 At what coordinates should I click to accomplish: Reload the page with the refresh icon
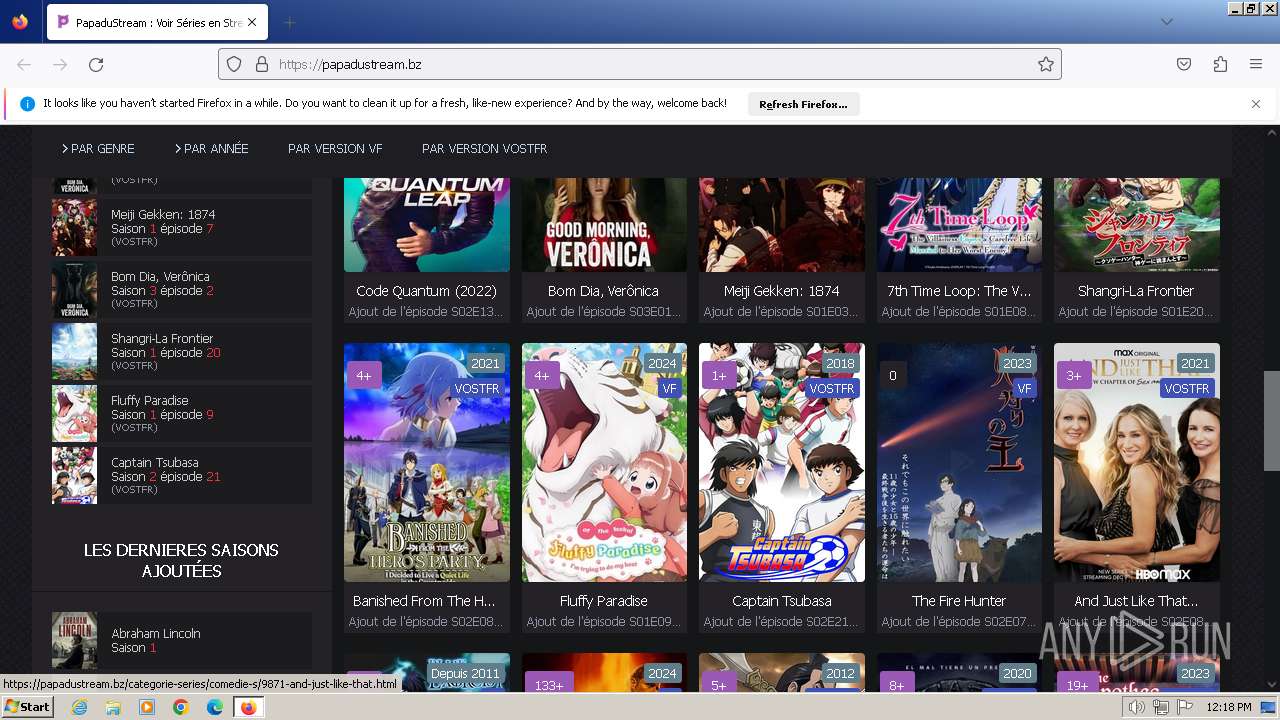tap(96, 64)
